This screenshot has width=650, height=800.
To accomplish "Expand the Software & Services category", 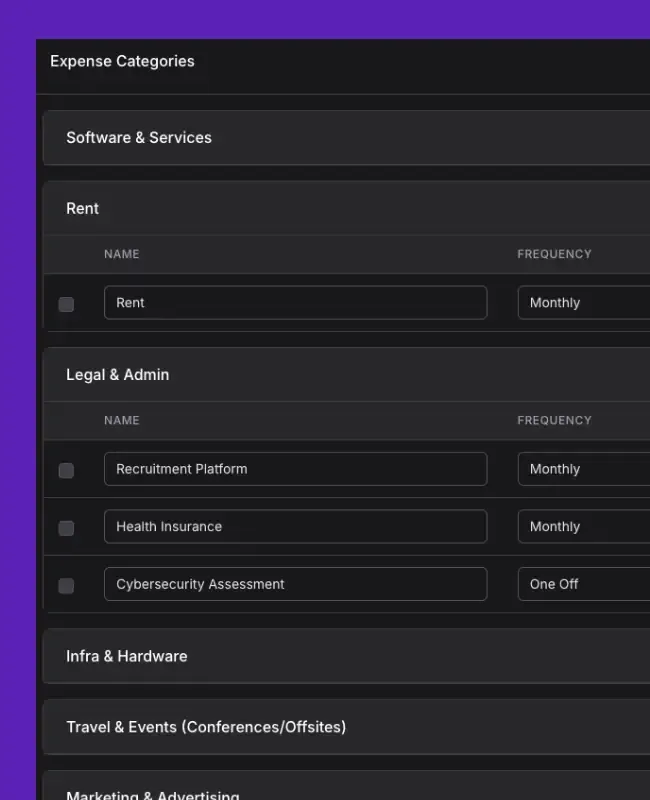I will point(346,138).
